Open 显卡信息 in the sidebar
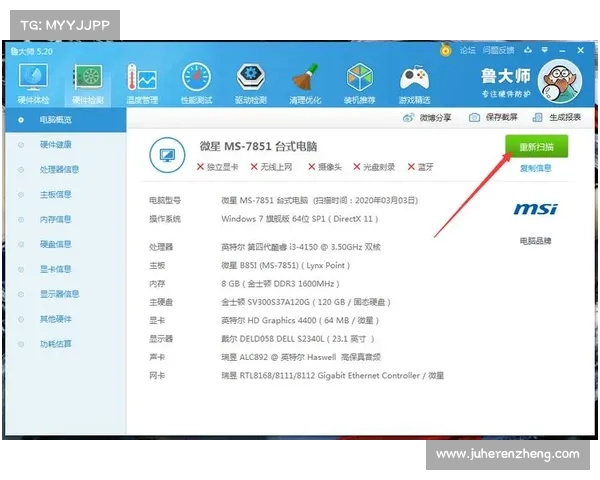 point(56,269)
